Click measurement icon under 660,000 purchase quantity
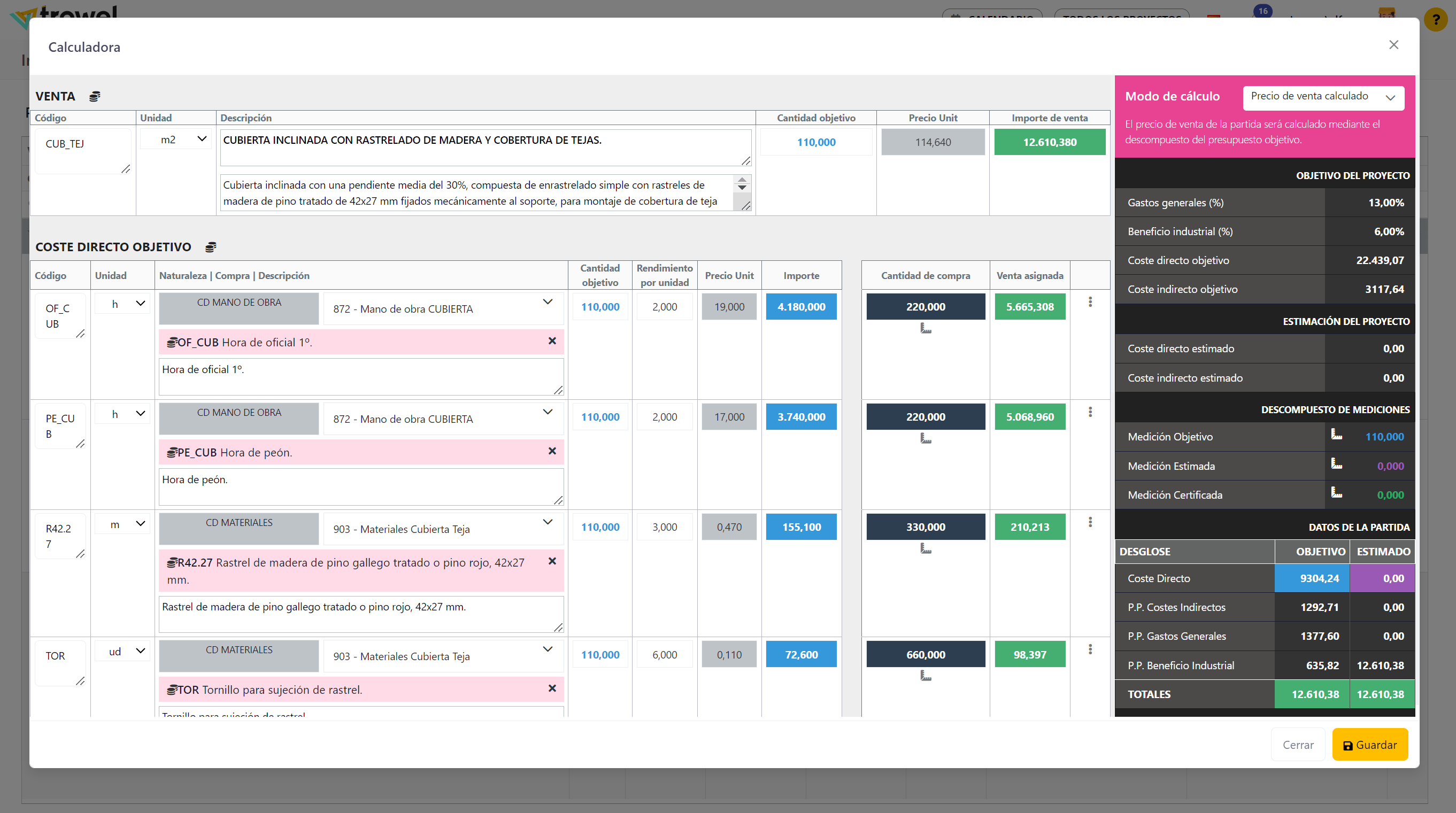1456x813 pixels. (925, 676)
